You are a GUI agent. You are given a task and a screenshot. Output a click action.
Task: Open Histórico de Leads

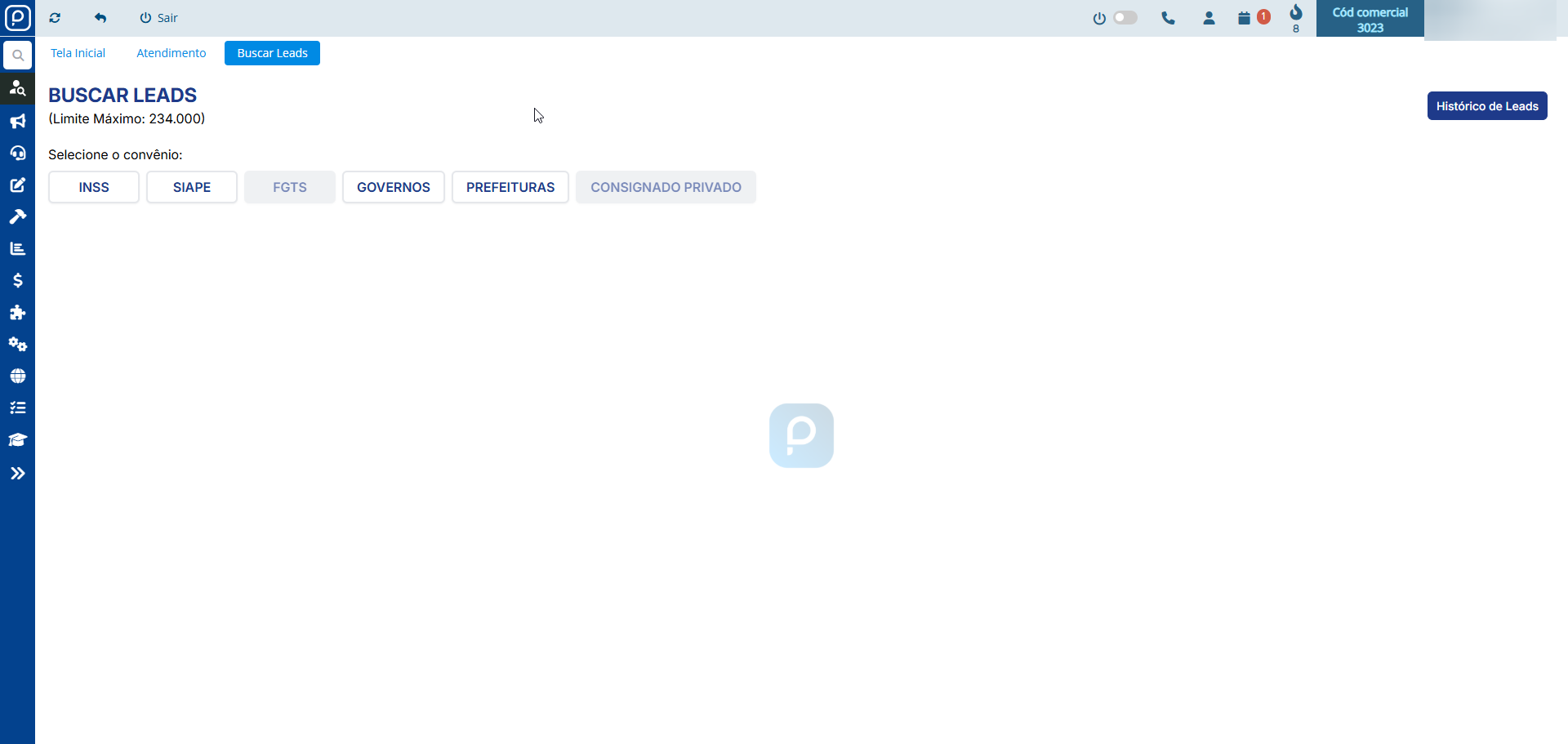coord(1486,106)
